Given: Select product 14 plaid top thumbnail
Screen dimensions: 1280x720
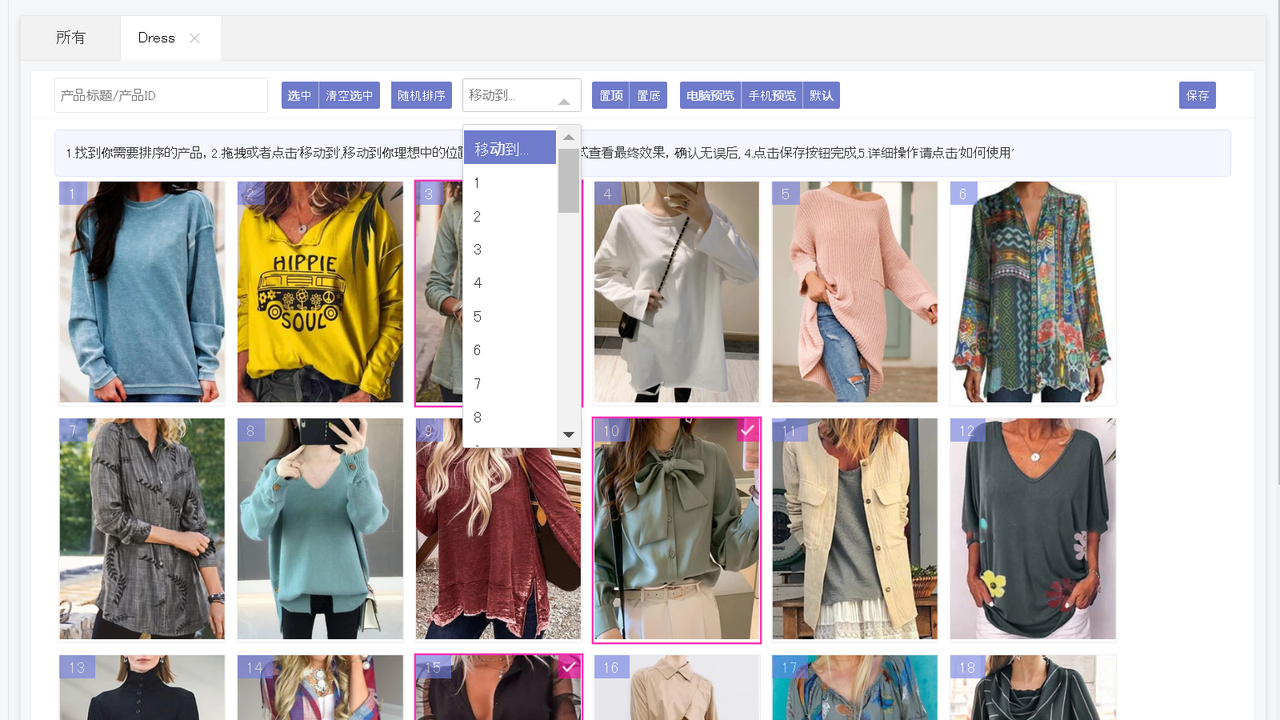Looking at the screenshot, I should click(x=320, y=688).
